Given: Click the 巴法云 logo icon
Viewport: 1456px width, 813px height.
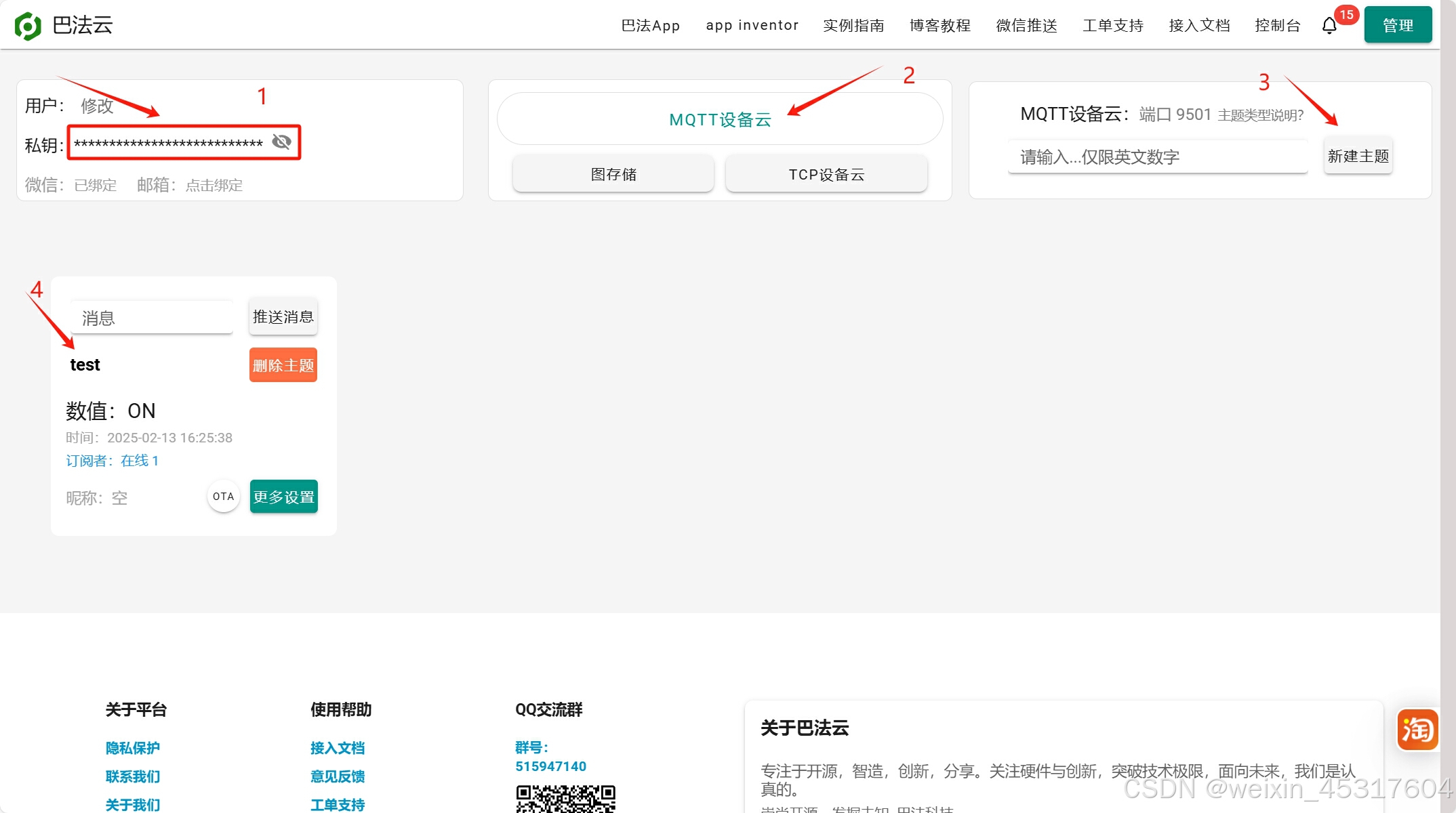Looking at the screenshot, I should 28,26.
